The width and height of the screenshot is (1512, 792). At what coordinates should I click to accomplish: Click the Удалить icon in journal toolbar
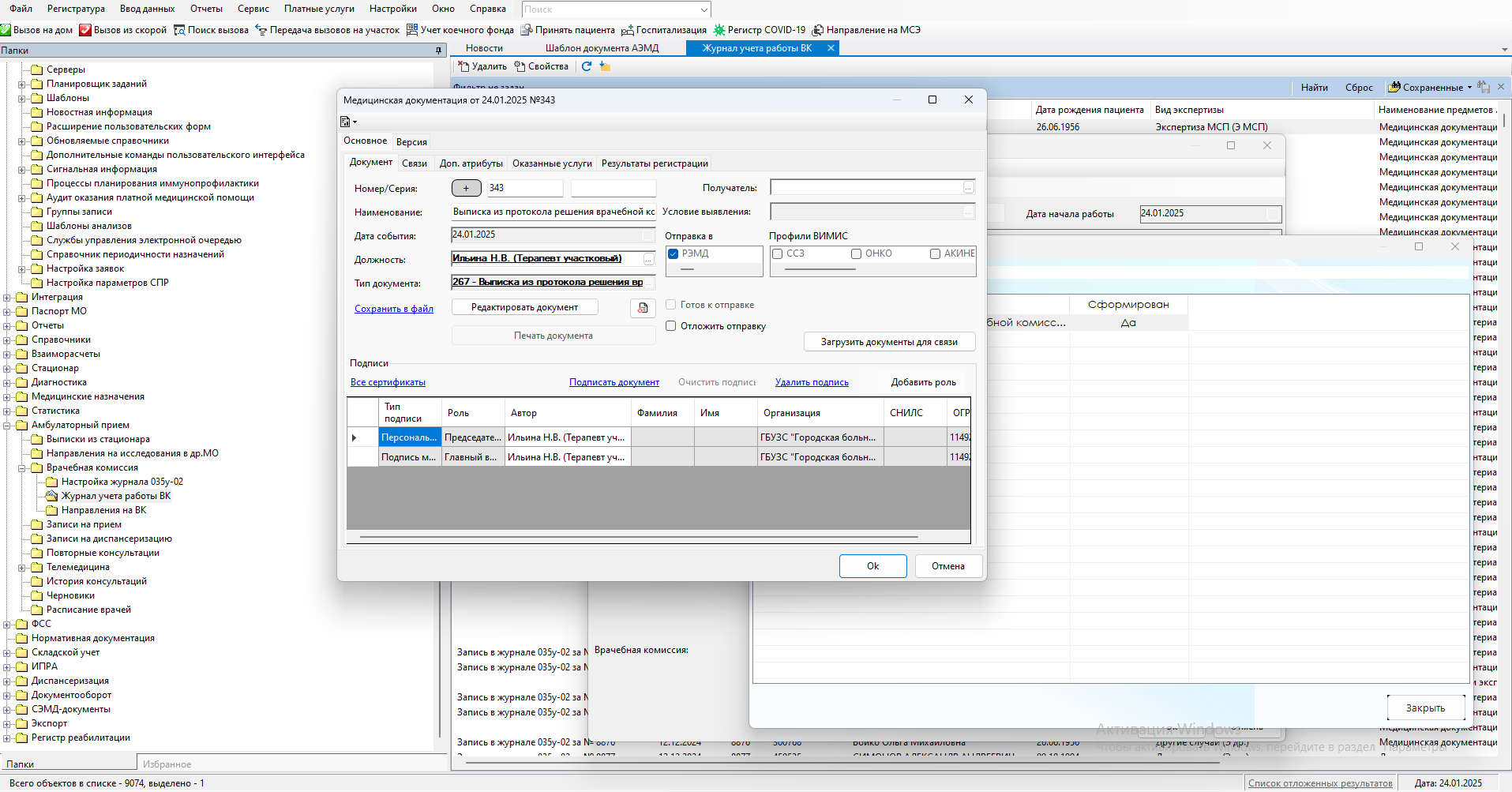point(463,66)
